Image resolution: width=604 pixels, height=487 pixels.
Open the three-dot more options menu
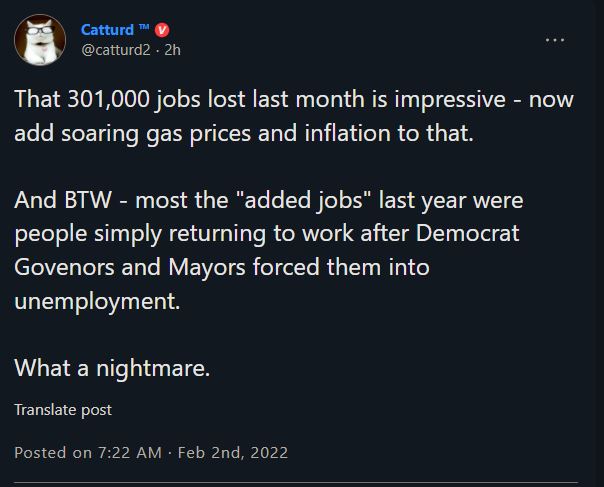point(555,40)
